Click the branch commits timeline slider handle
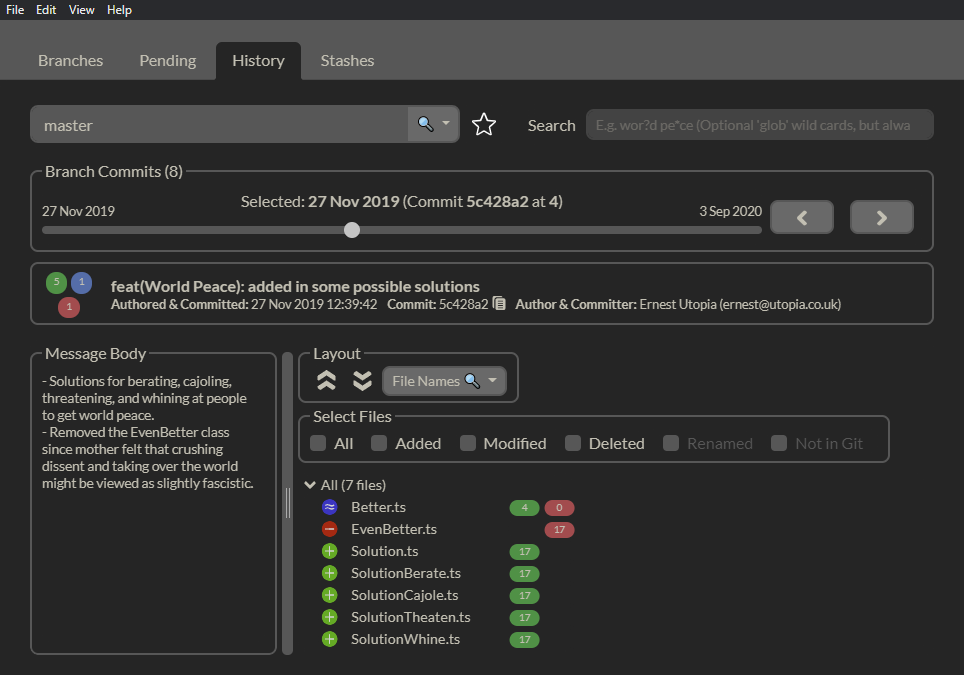 pyautogui.click(x=352, y=230)
